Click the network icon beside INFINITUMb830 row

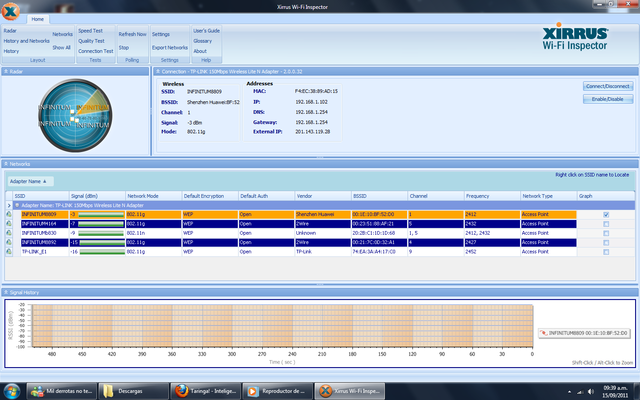(x=9, y=233)
